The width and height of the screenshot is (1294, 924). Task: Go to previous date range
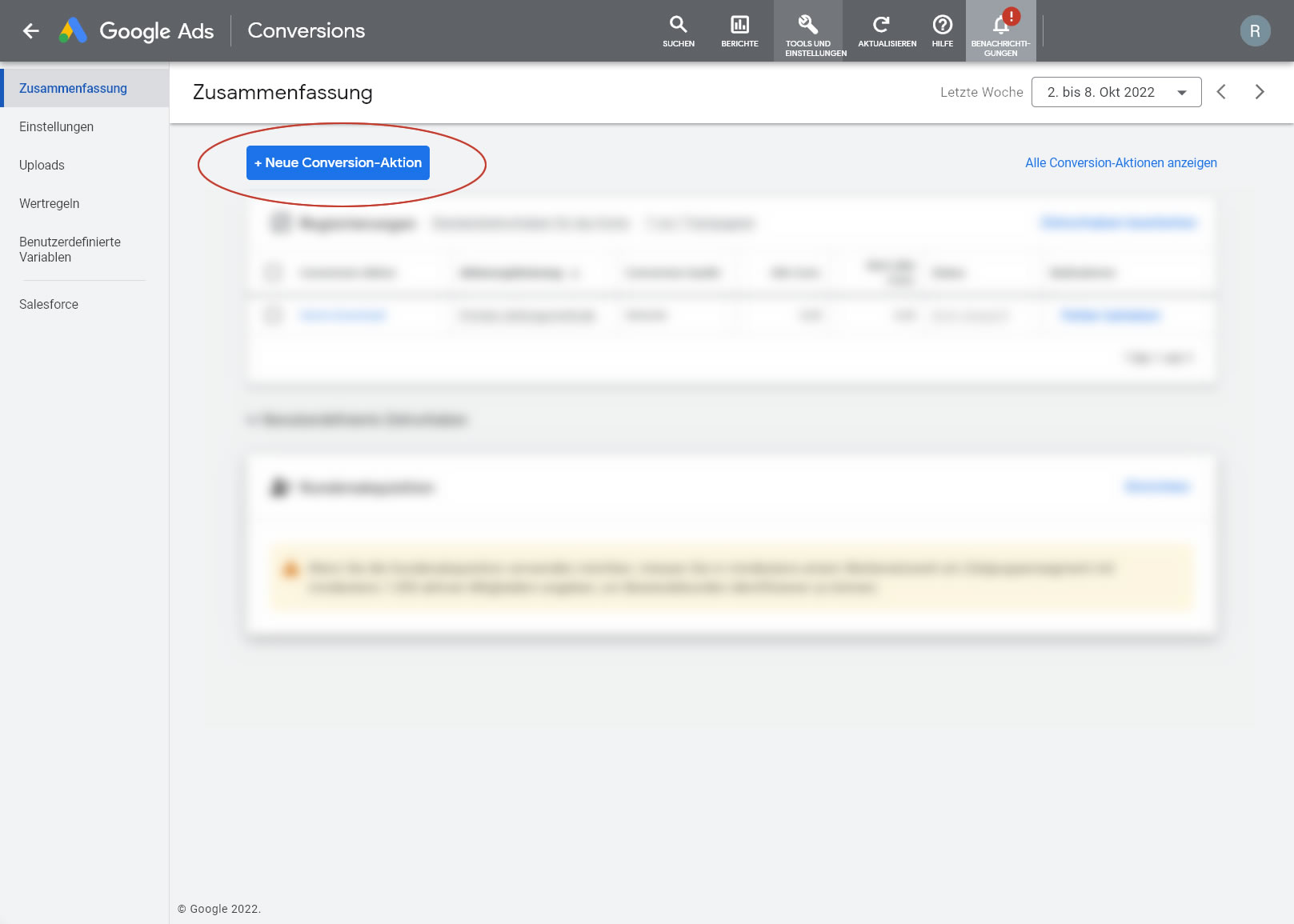1221,92
